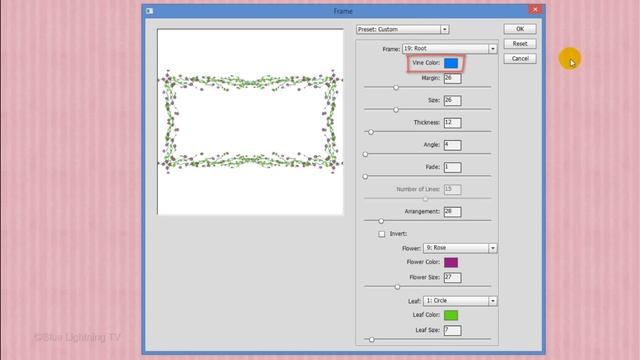Image resolution: width=640 pixels, height=360 pixels.
Task: Click the Arrangement value field
Action: click(x=452, y=212)
